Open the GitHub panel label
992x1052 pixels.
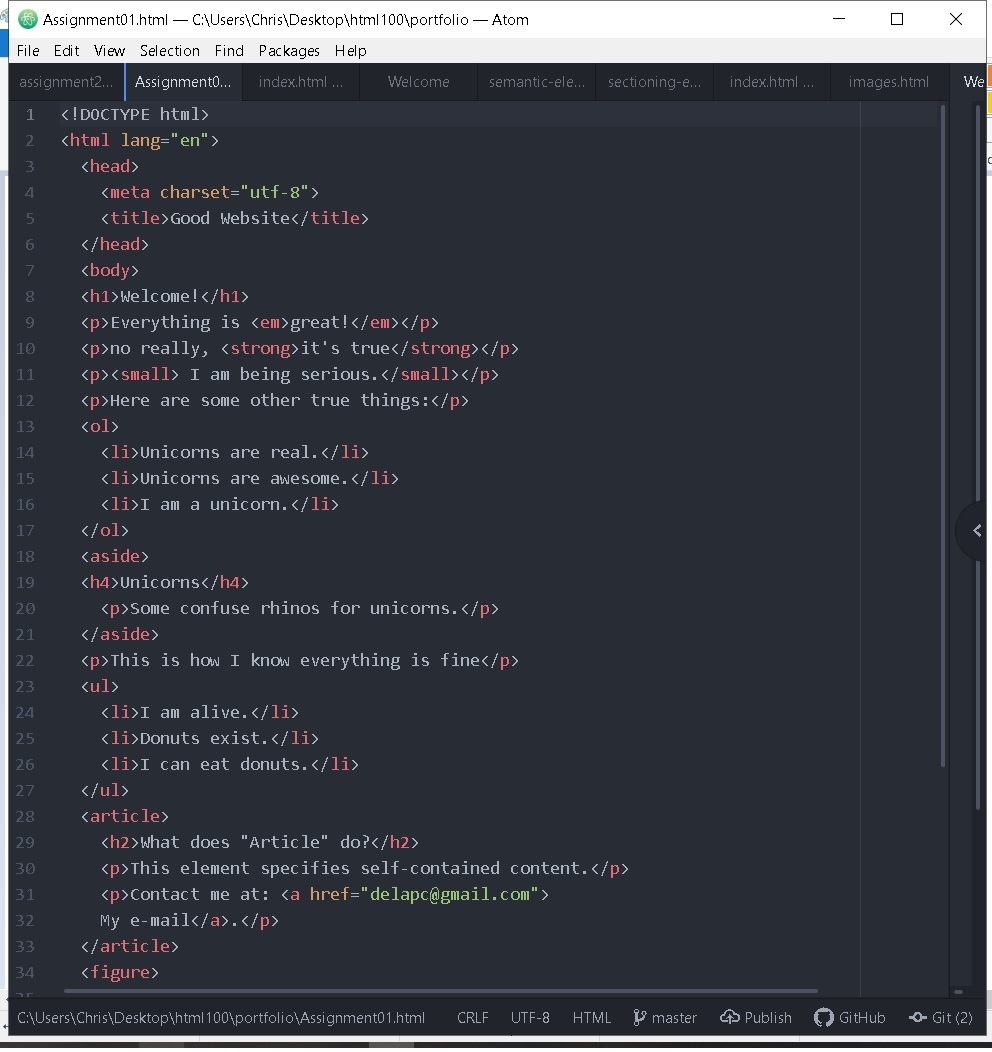coord(862,1018)
